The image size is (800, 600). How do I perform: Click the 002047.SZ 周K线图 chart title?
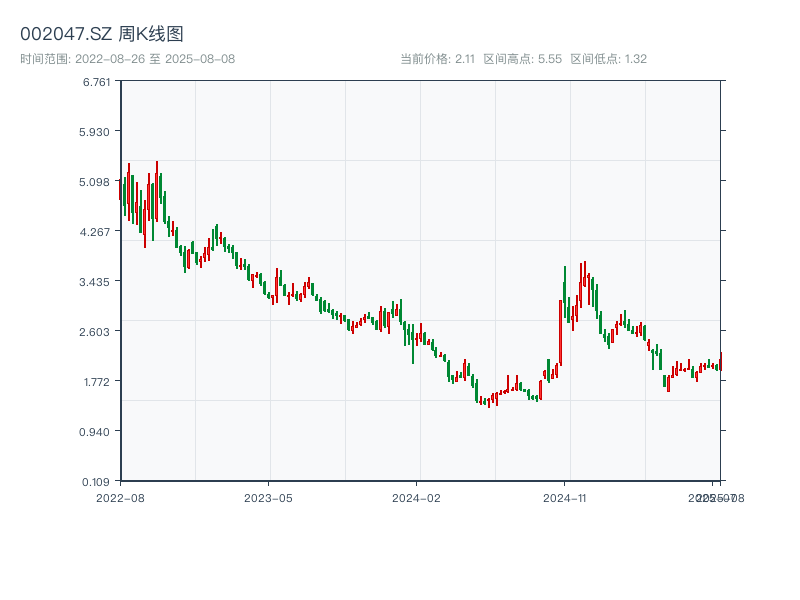pos(102,35)
